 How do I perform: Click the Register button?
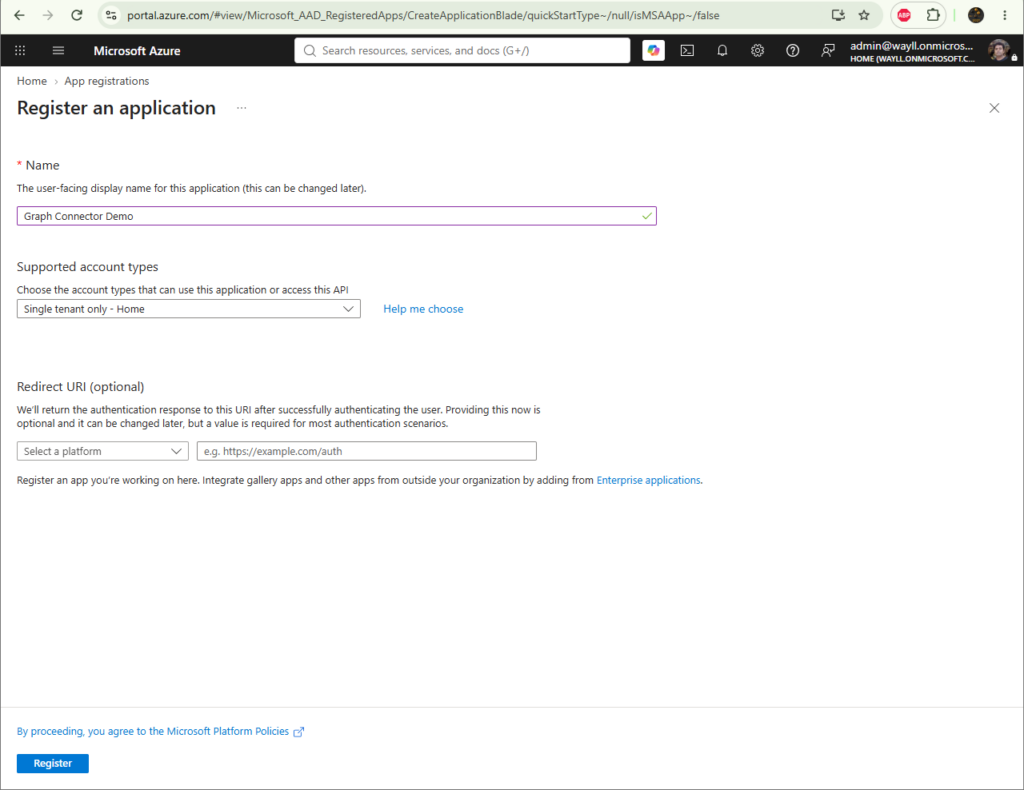point(53,763)
